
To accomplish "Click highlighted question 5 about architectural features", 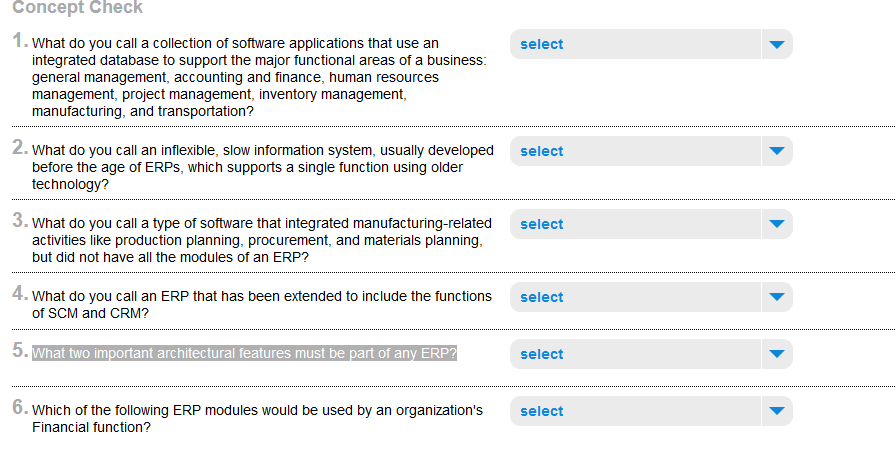I will (x=245, y=353).
